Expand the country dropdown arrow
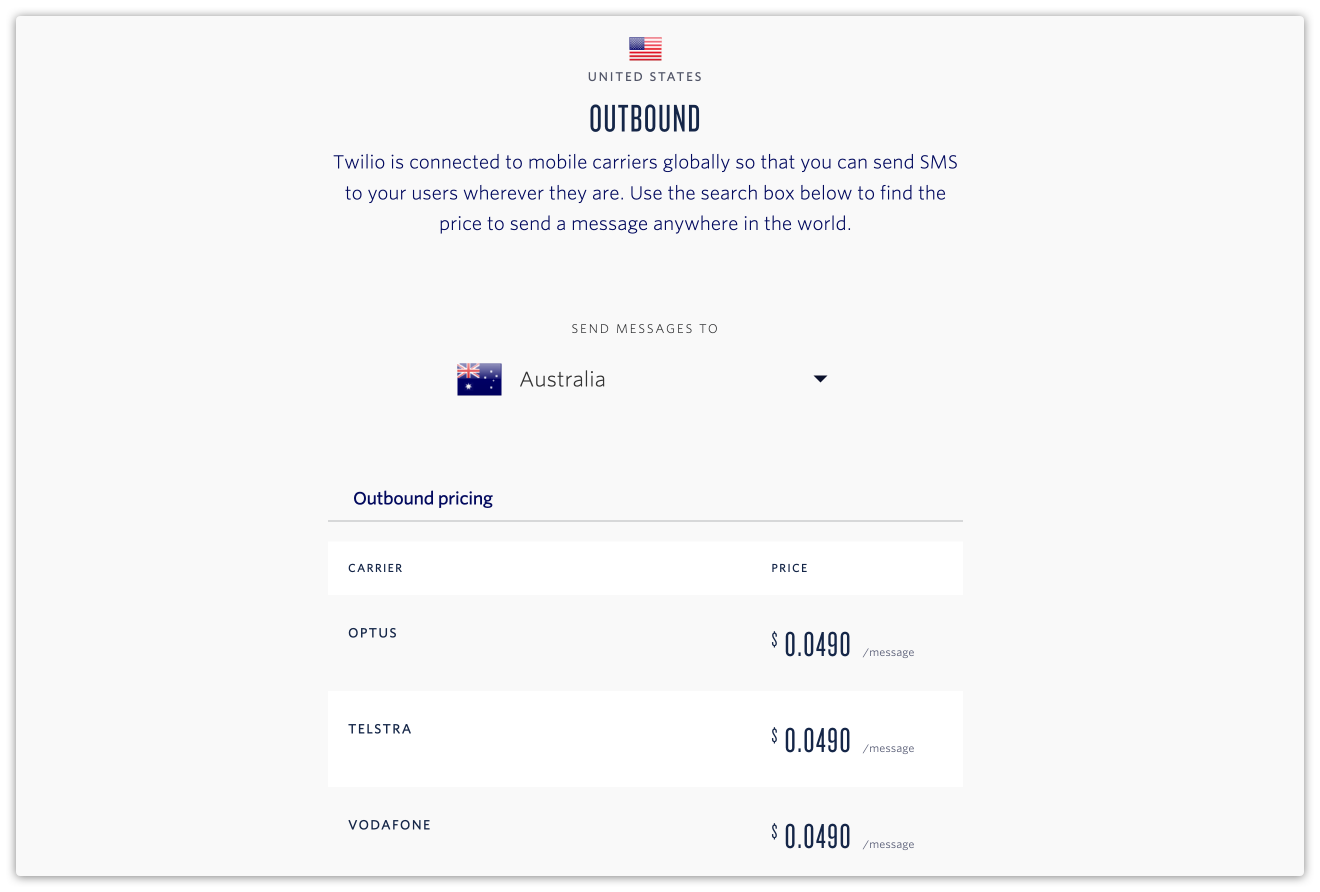The image size is (1320, 892). (x=820, y=379)
